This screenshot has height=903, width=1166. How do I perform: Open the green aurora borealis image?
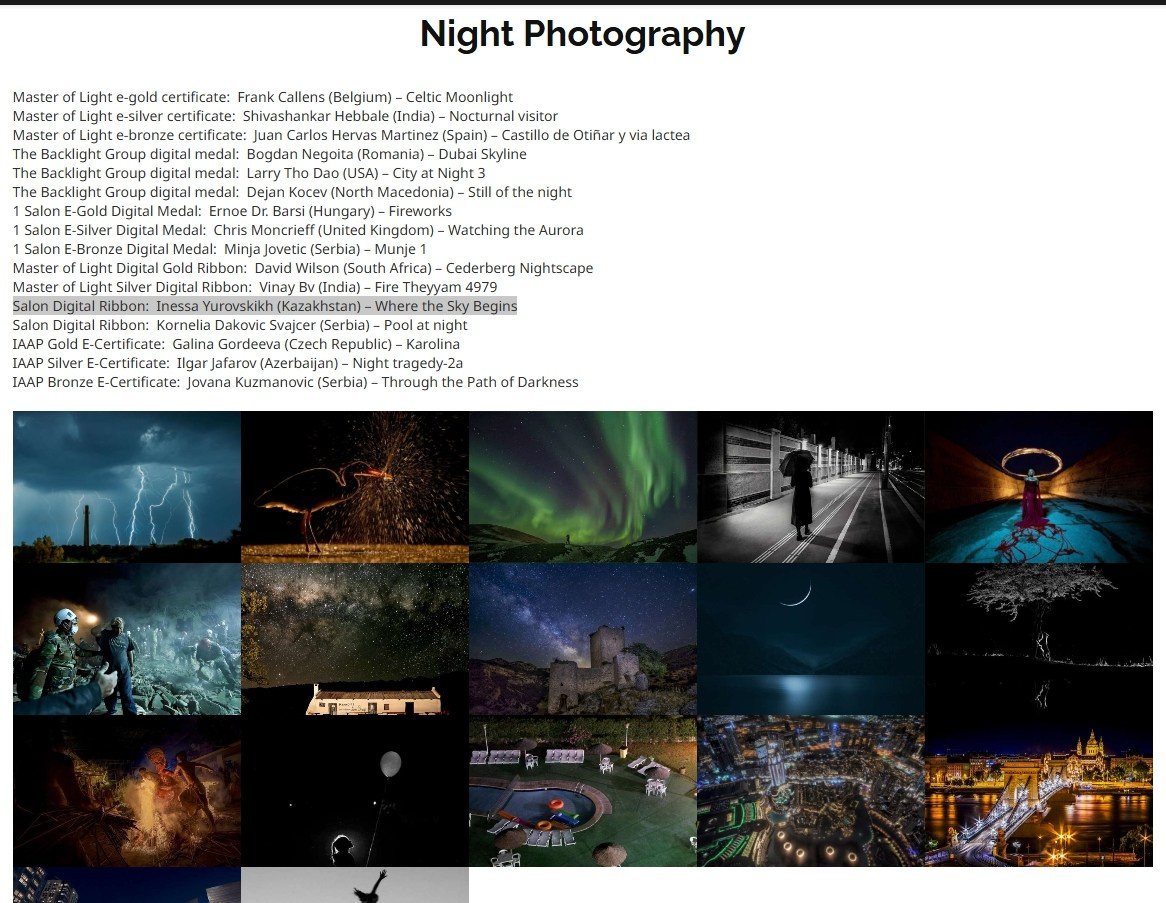[583, 487]
